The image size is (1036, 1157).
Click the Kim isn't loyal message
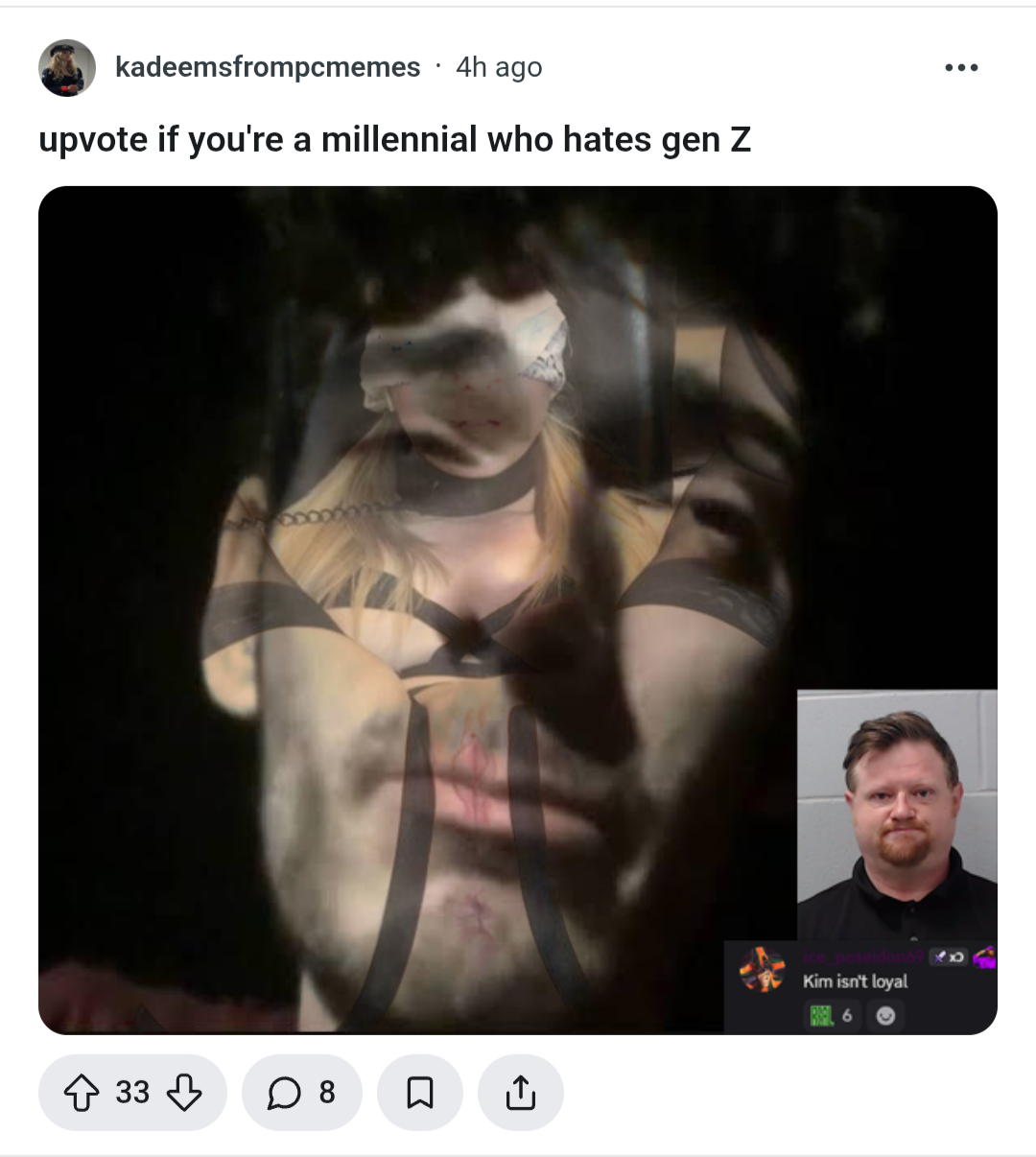coord(855,981)
